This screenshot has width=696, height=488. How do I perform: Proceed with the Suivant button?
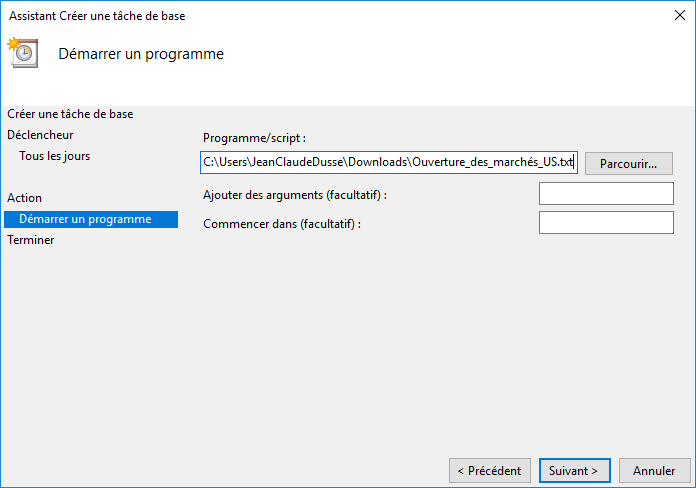pos(574,470)
